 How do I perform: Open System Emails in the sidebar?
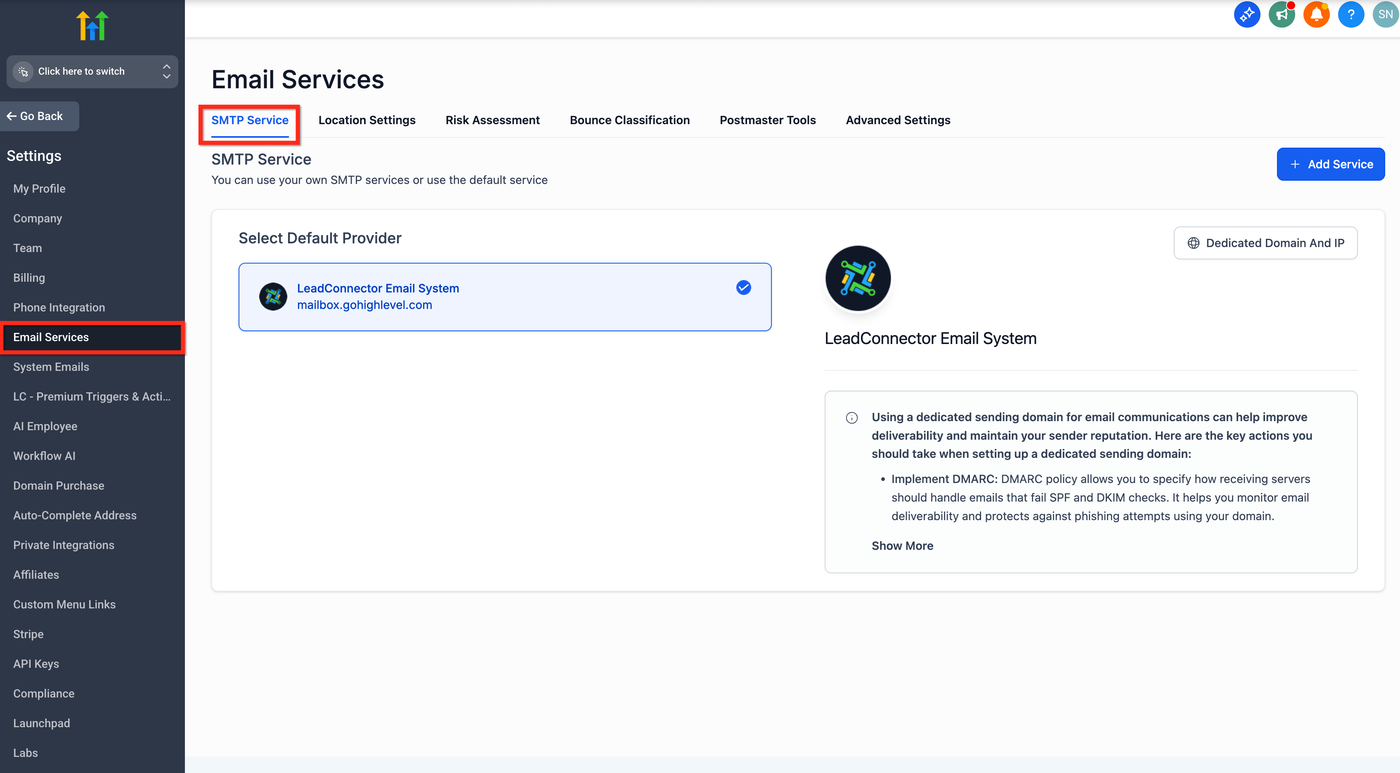[51, 367]
